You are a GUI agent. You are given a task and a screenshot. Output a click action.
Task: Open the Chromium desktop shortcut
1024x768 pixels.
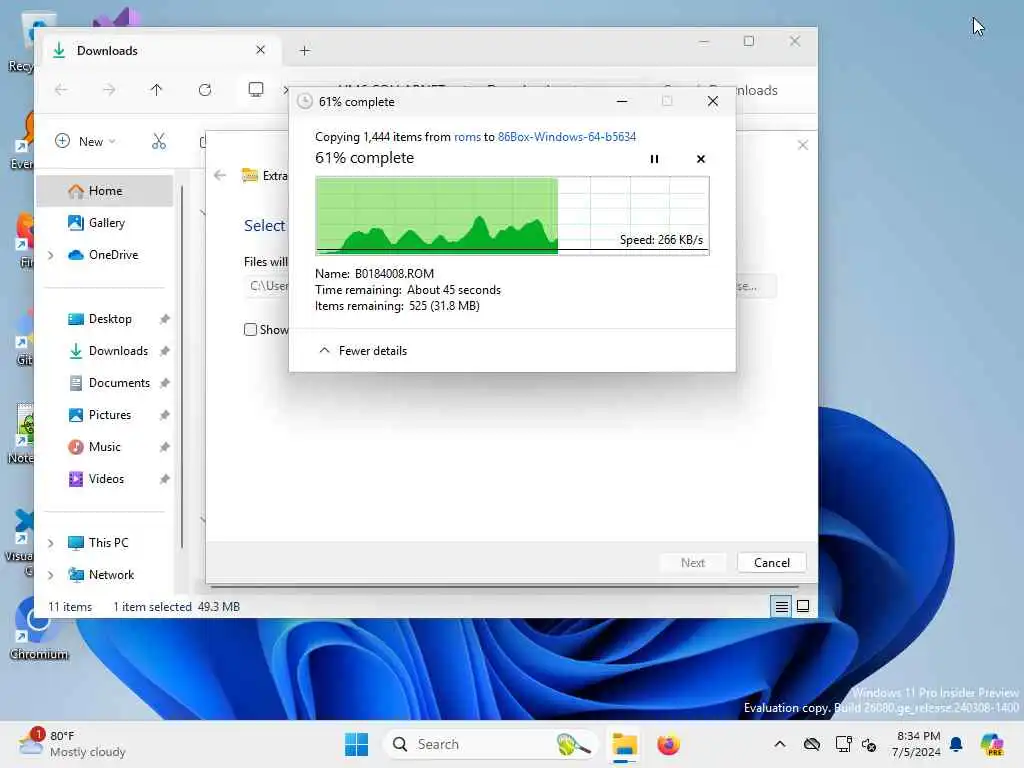38,628
